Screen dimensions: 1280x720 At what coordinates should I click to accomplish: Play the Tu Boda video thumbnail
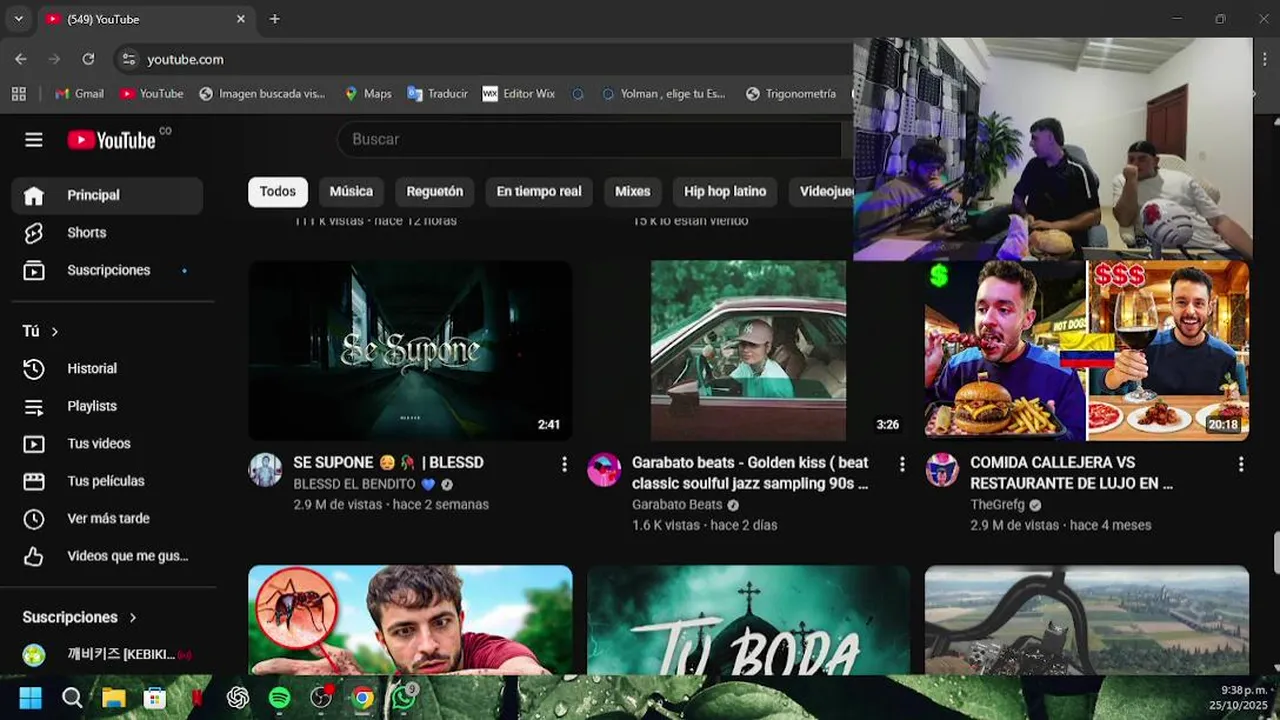tap(748, 620)
